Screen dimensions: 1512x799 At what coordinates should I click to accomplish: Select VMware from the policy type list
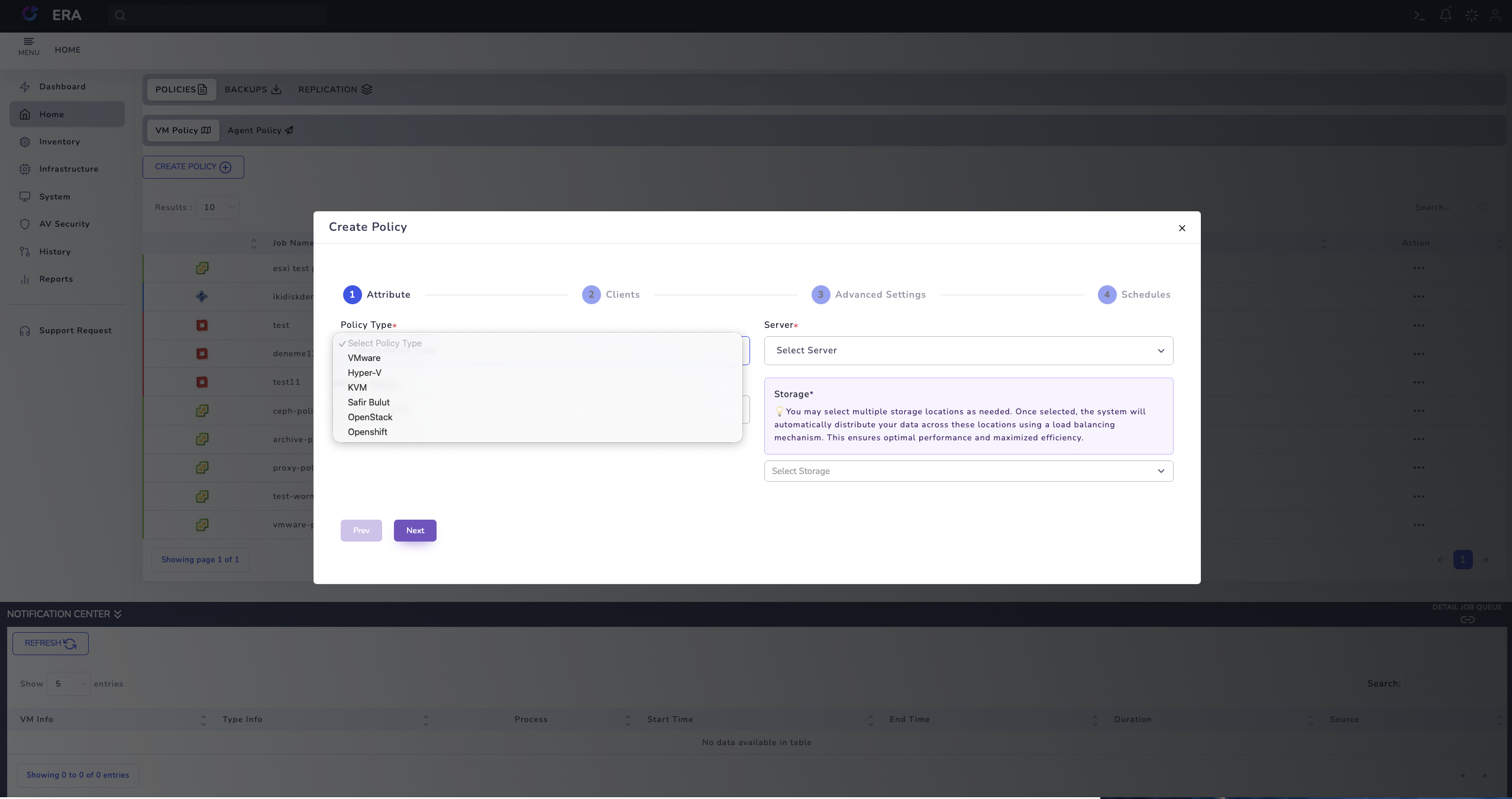tap(364, 358)
